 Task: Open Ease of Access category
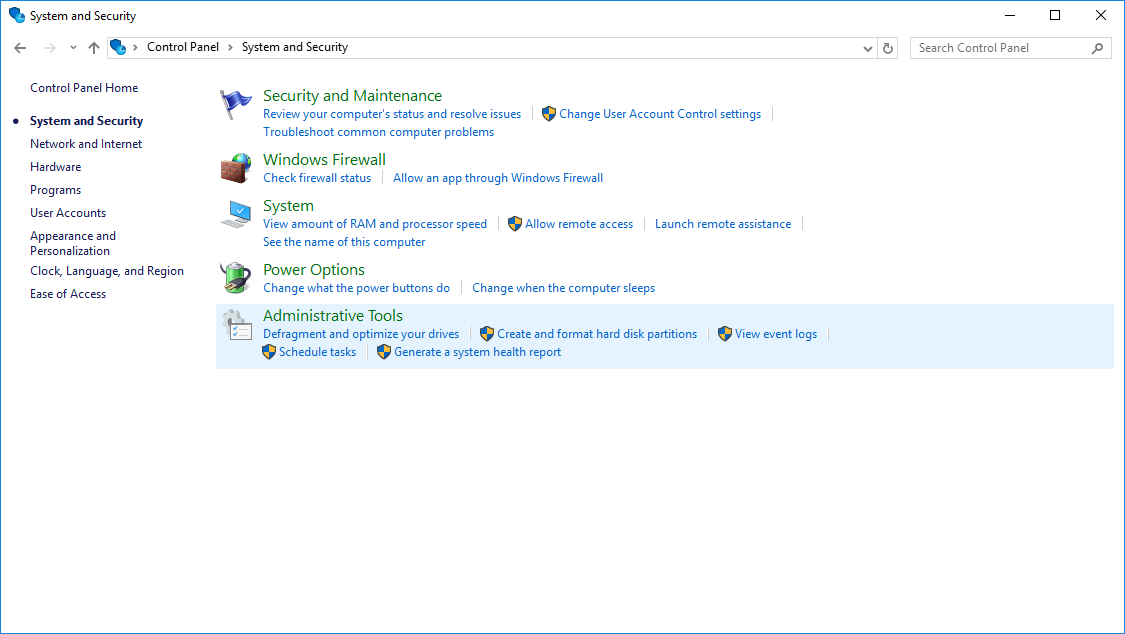coord(68,293)
